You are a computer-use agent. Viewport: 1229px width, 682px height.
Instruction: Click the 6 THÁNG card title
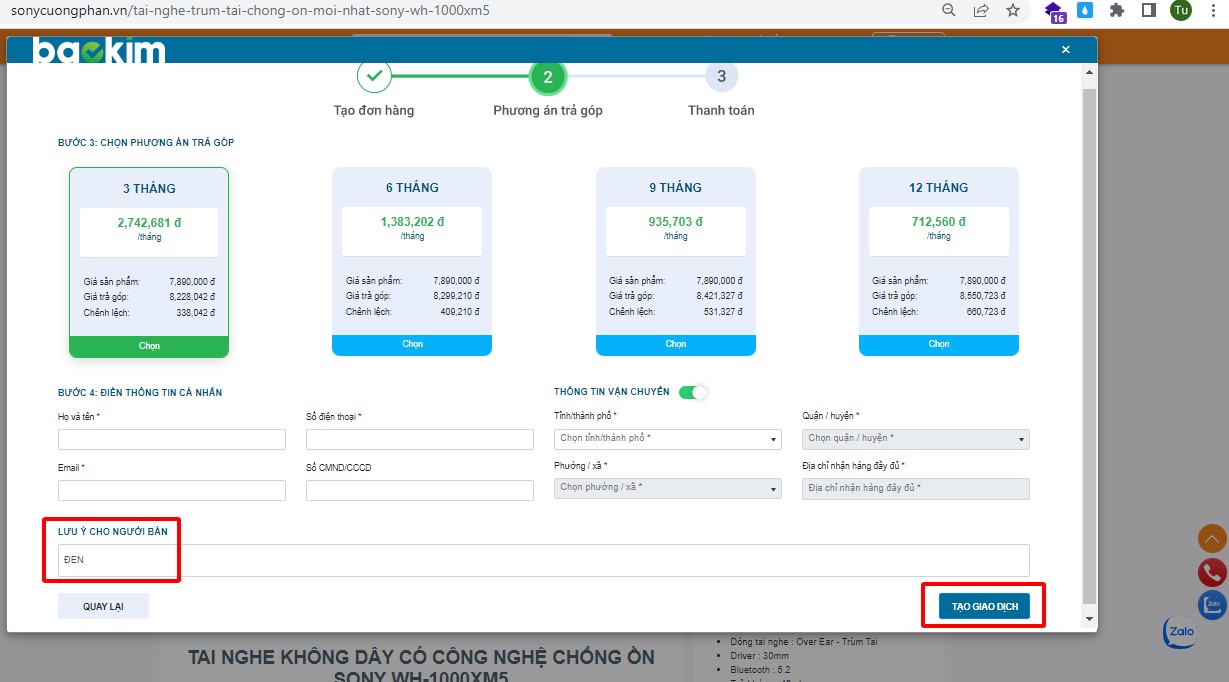click(412, 188)
